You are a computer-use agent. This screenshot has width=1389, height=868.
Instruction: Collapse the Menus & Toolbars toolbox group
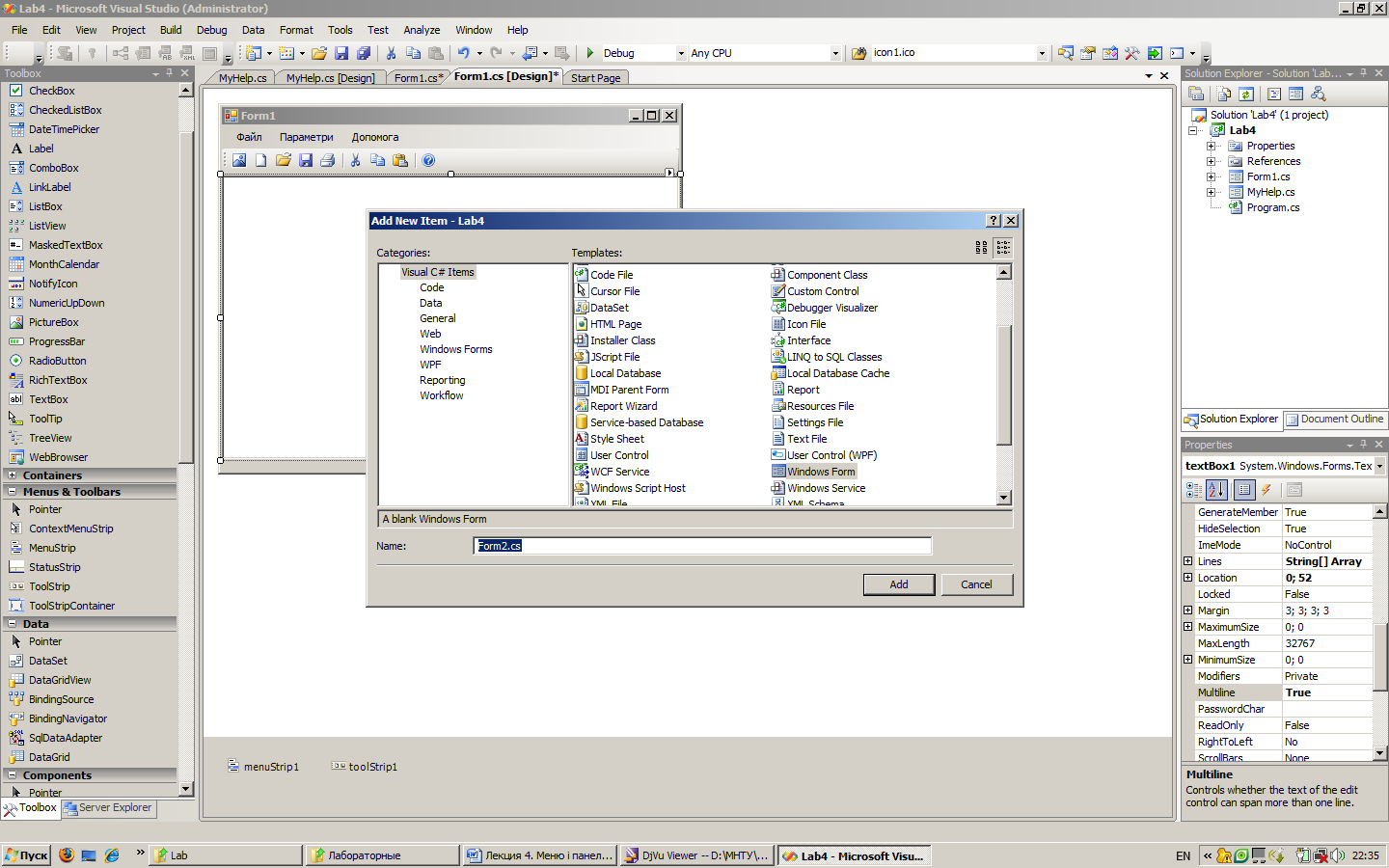(x=13, y=492)
